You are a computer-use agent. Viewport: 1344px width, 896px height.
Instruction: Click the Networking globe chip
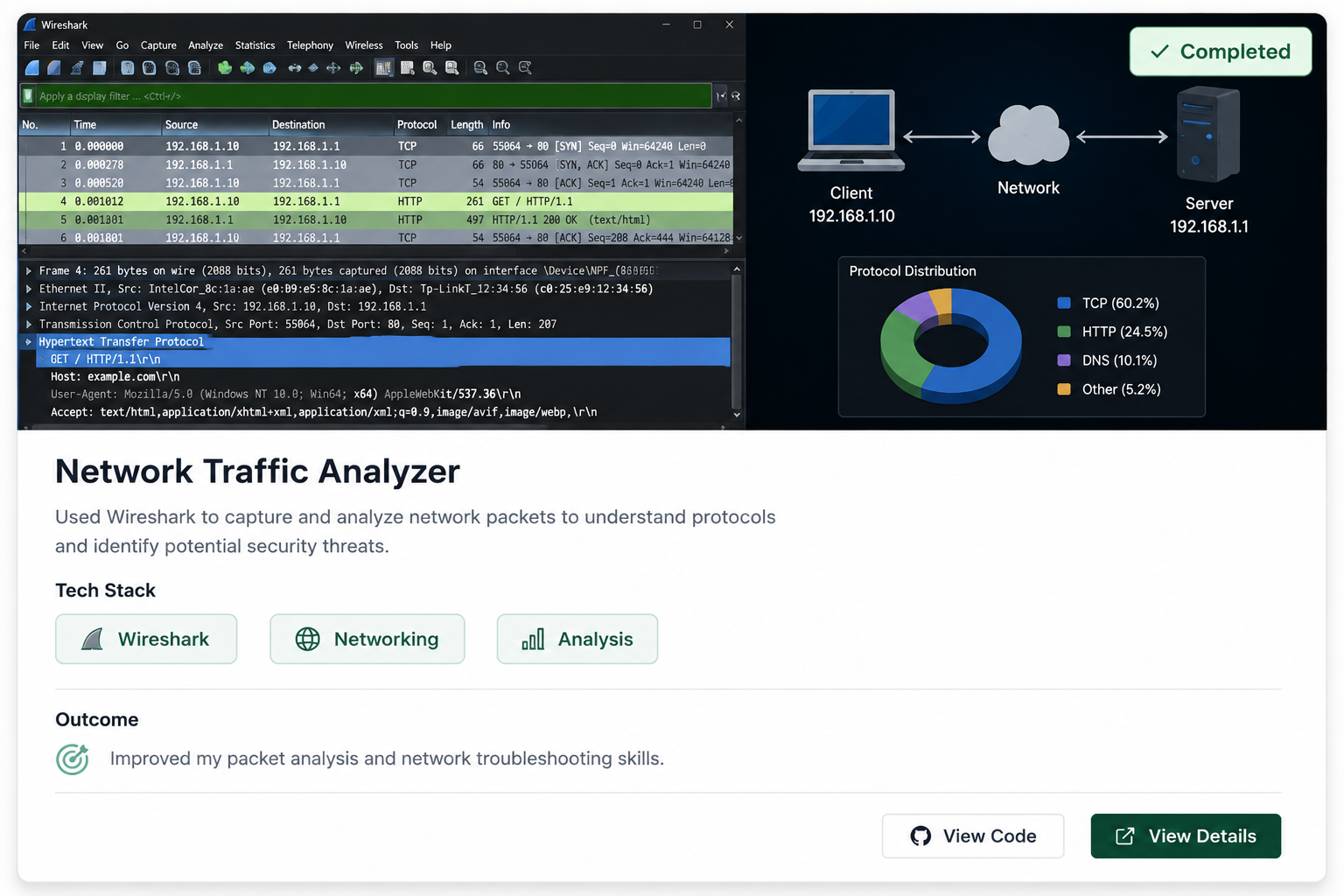pos(367,639)
